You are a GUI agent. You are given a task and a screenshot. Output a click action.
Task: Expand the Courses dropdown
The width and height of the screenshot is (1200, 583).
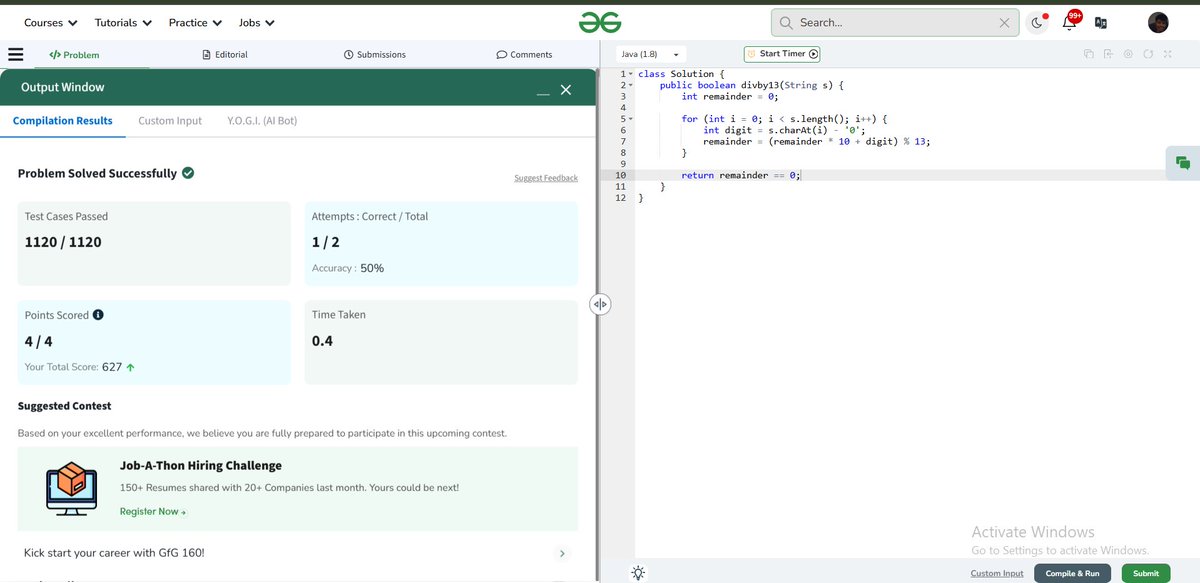pos(48,22)
